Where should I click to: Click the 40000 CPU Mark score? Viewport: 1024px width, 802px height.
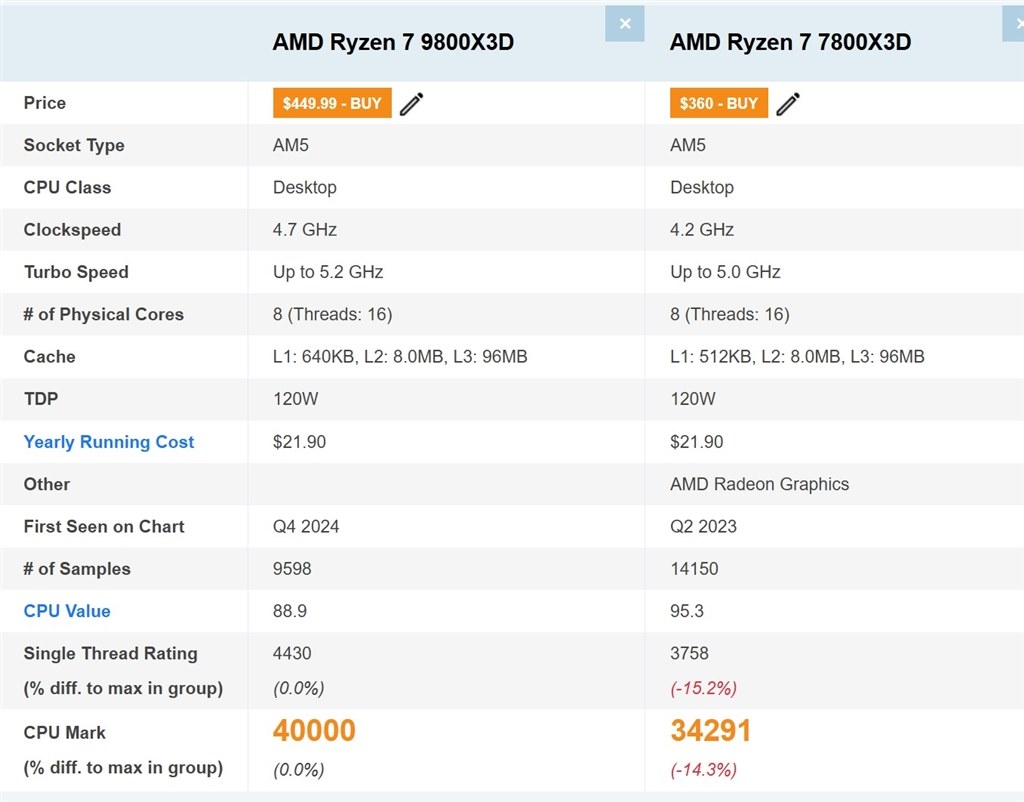click(x=313, y=731)
